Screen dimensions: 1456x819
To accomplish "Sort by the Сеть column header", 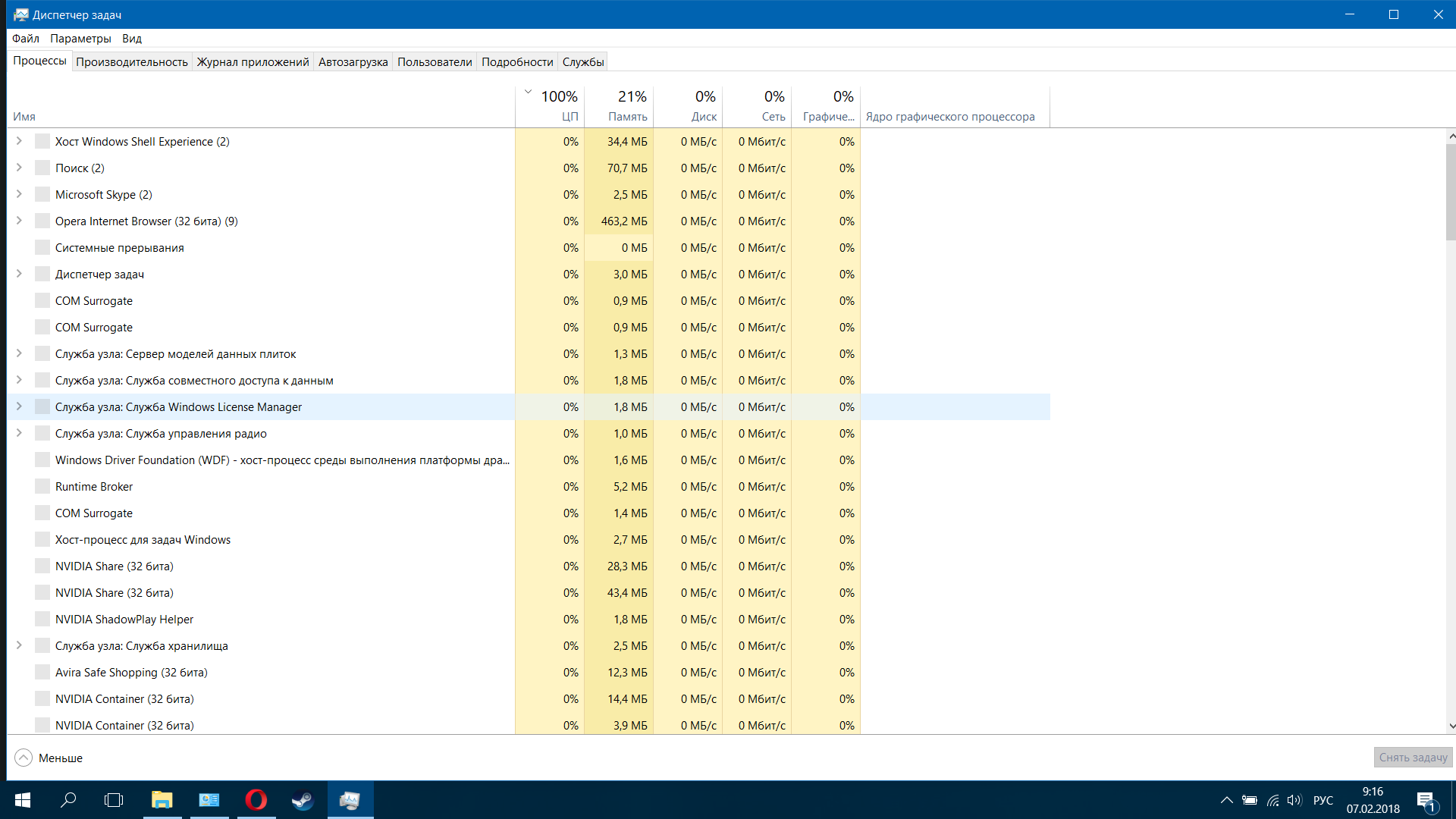I will coord(757,106).
